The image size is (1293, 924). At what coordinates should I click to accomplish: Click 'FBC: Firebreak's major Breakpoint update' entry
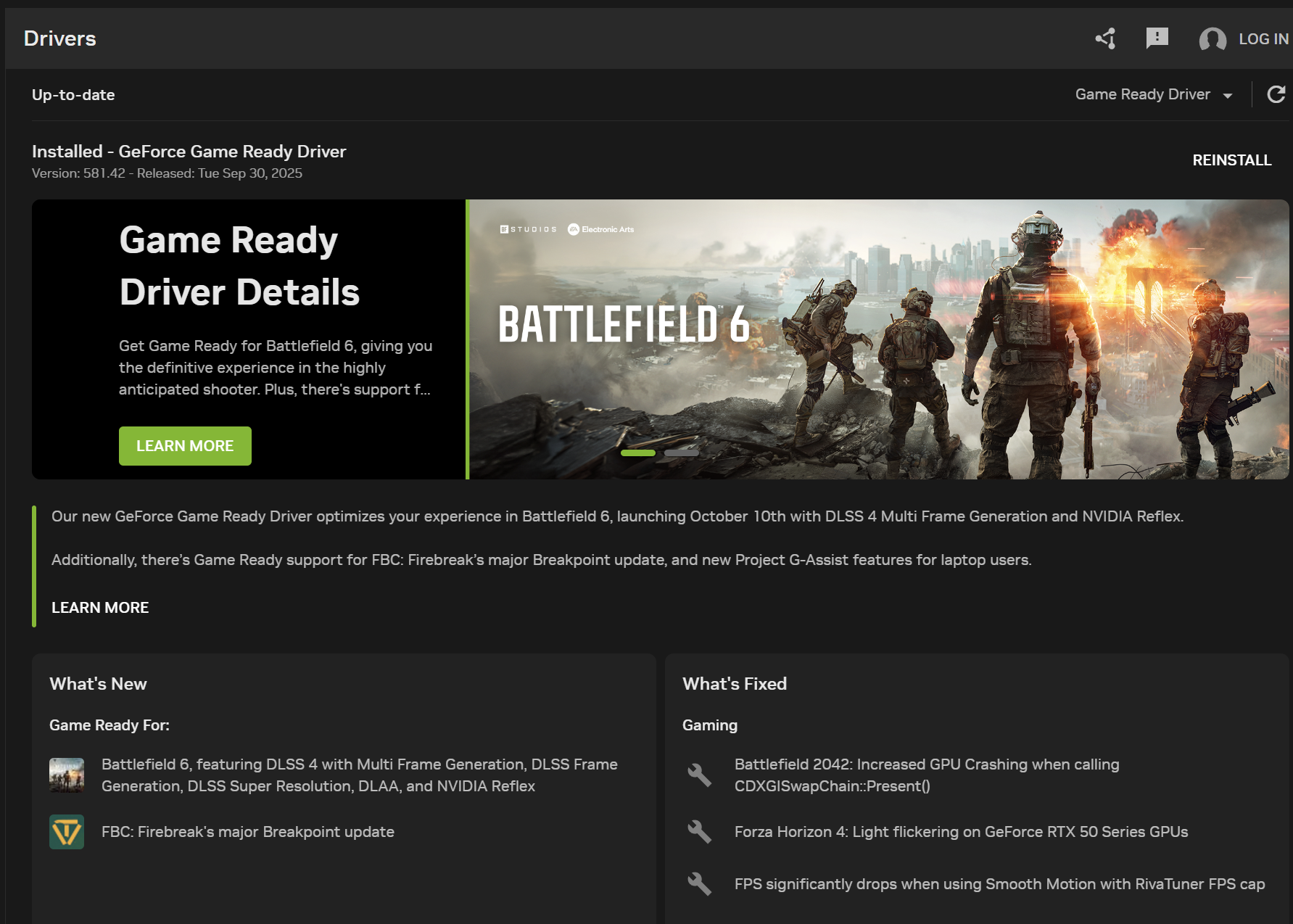[x=248, y=832]
